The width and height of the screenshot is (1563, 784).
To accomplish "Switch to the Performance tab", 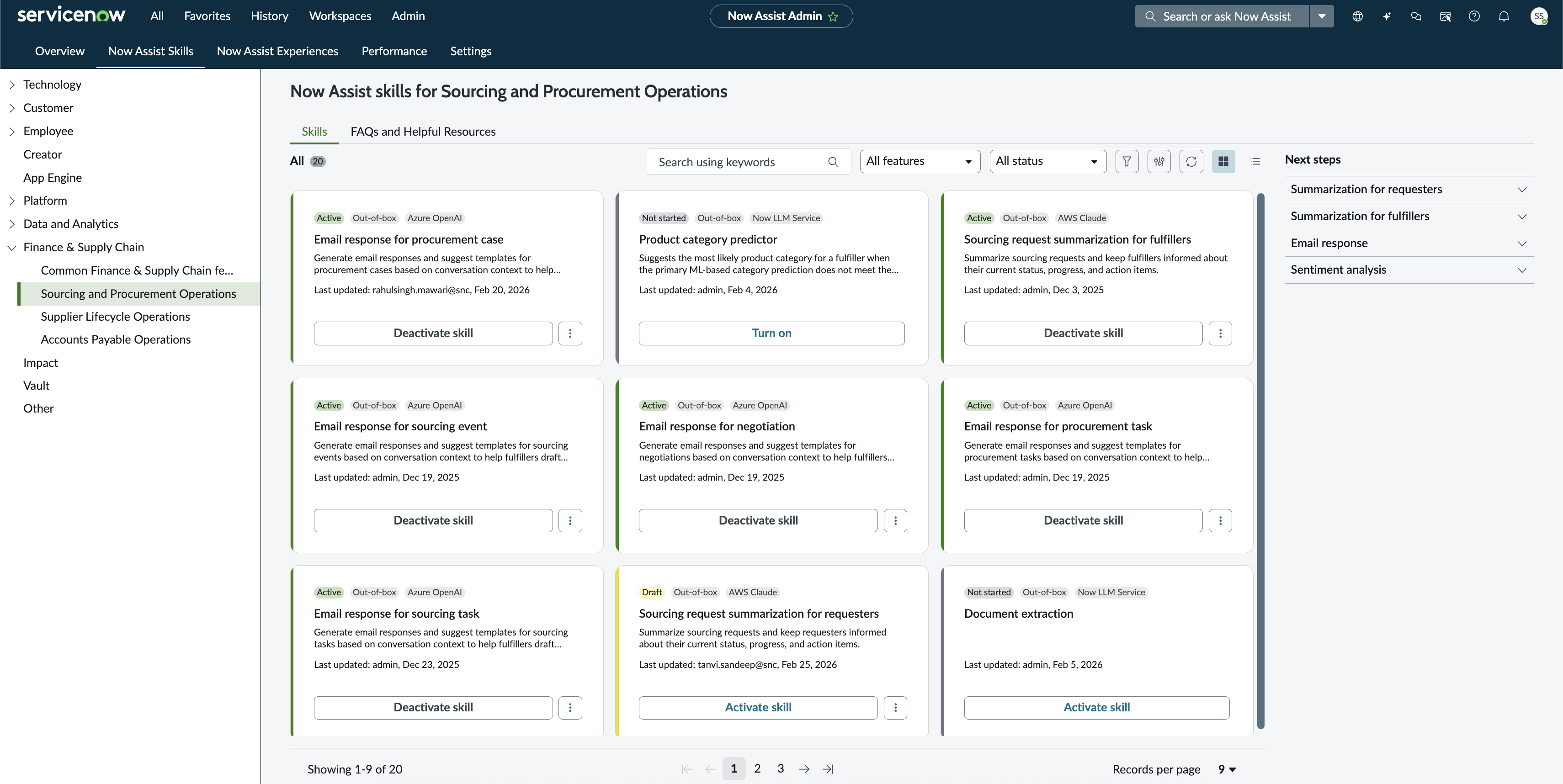I will click(394, 52).
